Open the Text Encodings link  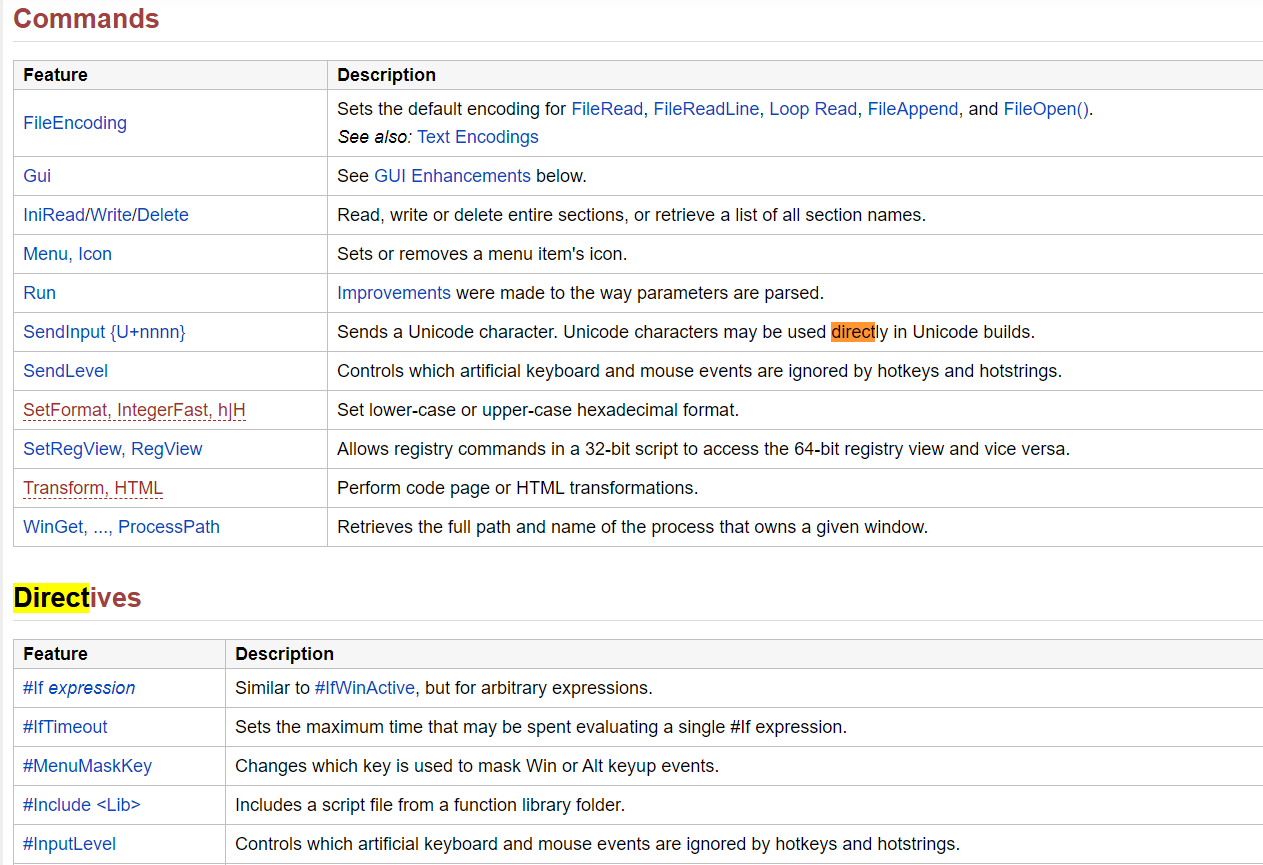478,137
